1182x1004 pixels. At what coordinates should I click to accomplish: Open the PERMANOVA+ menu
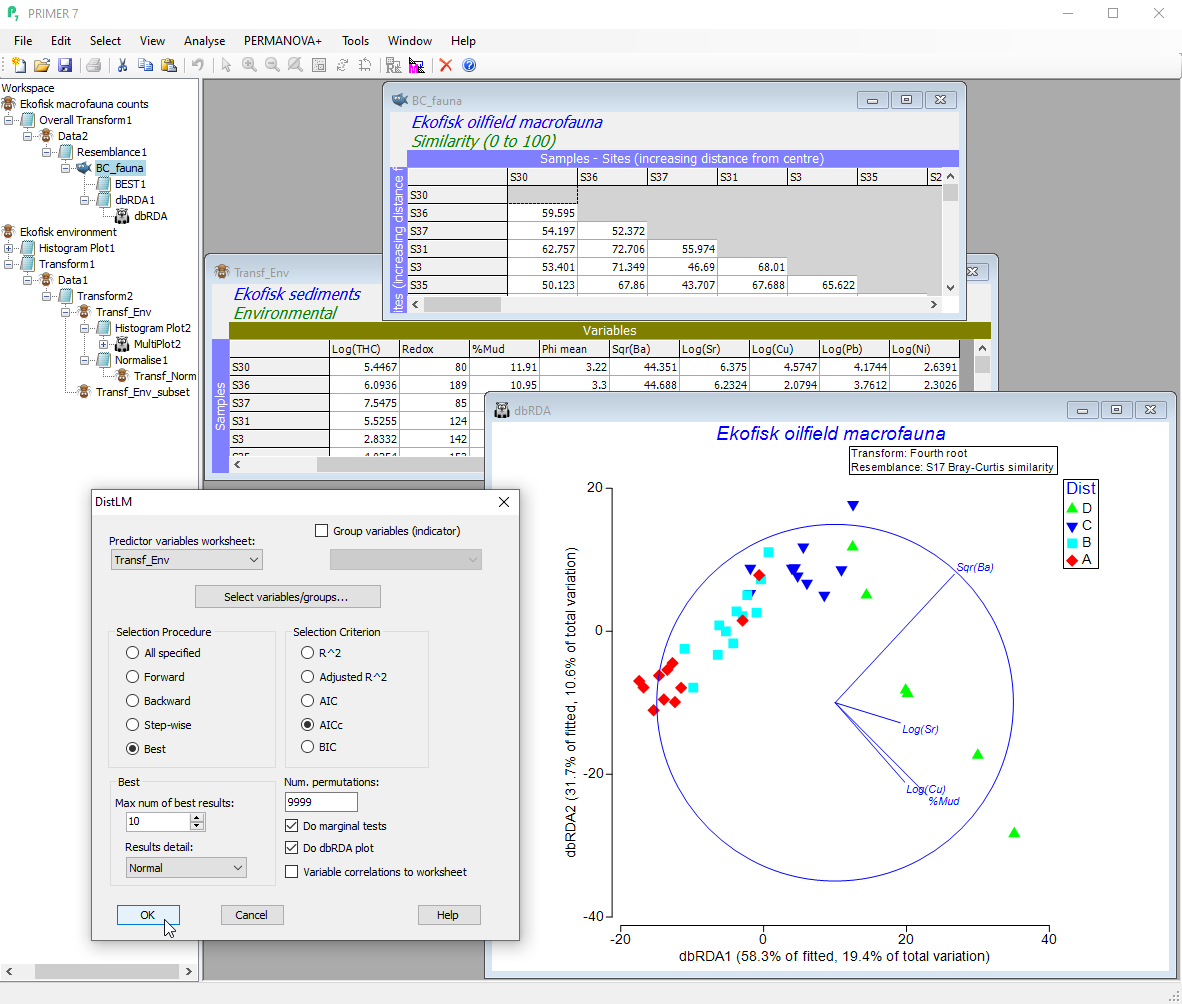(x=283, y=41)
